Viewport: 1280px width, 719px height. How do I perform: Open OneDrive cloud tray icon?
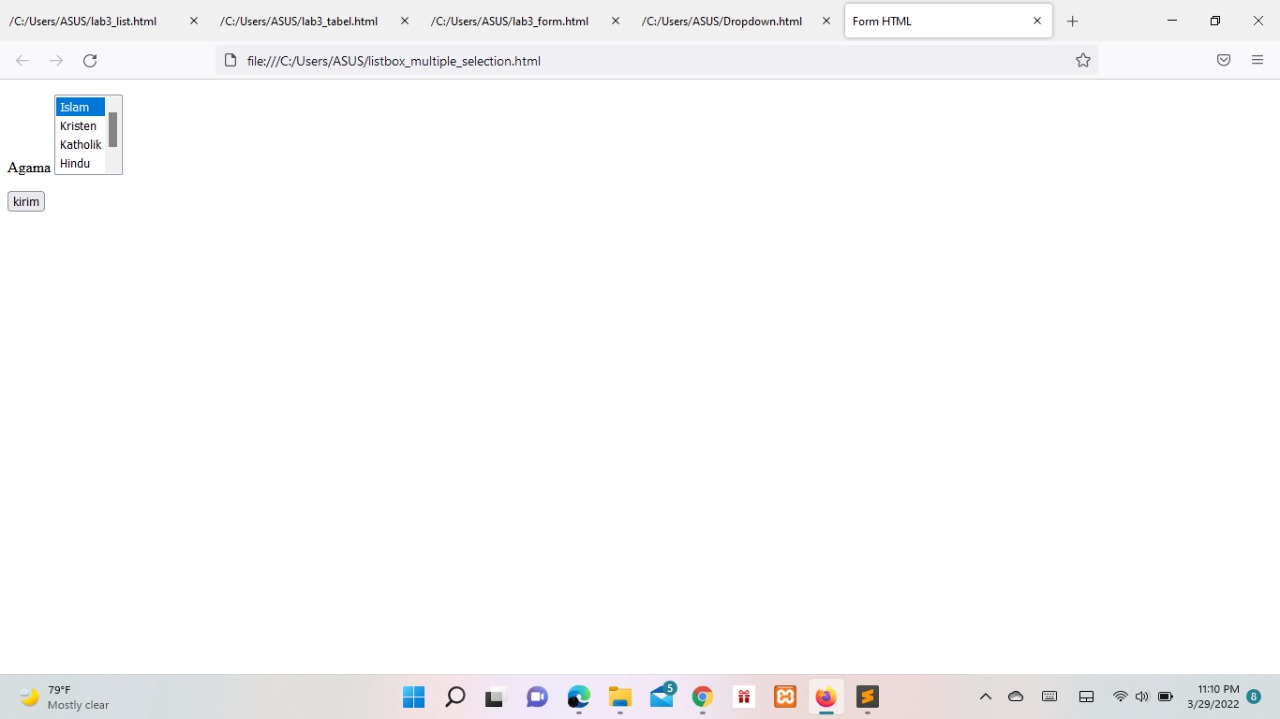[1016, 697]
